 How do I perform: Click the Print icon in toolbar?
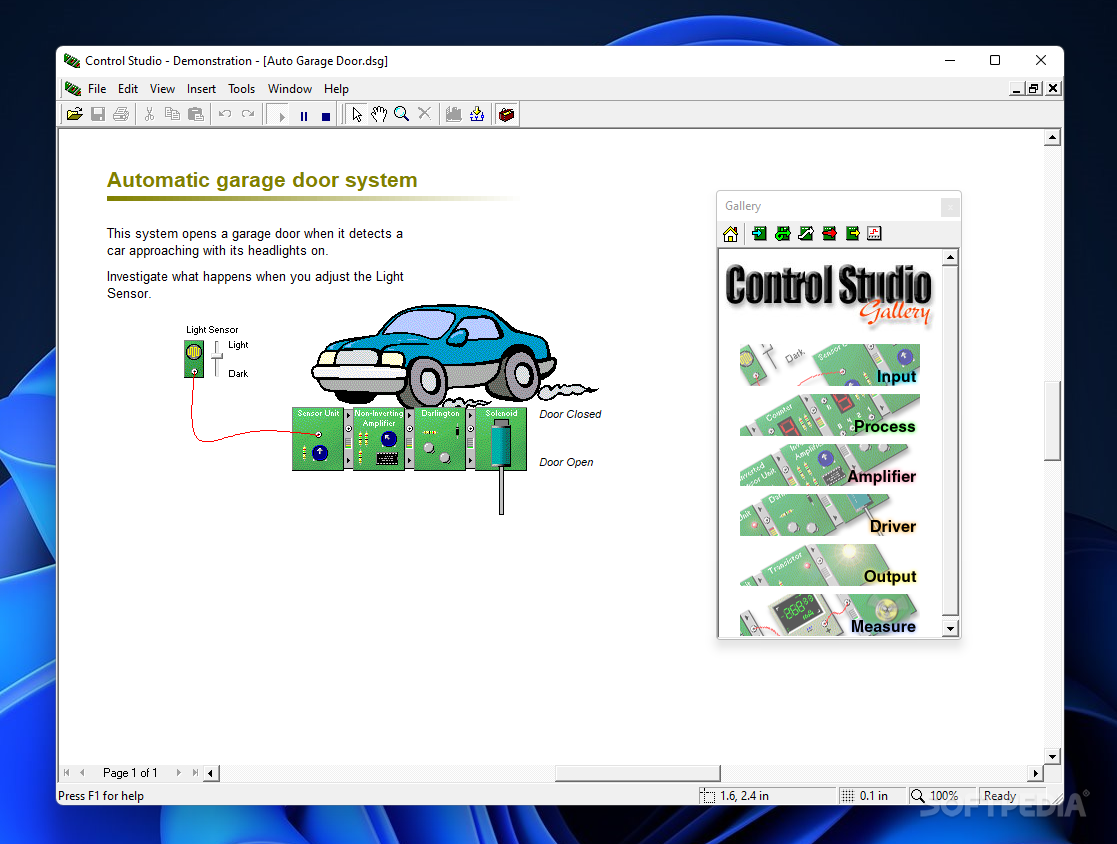point(121,114)
